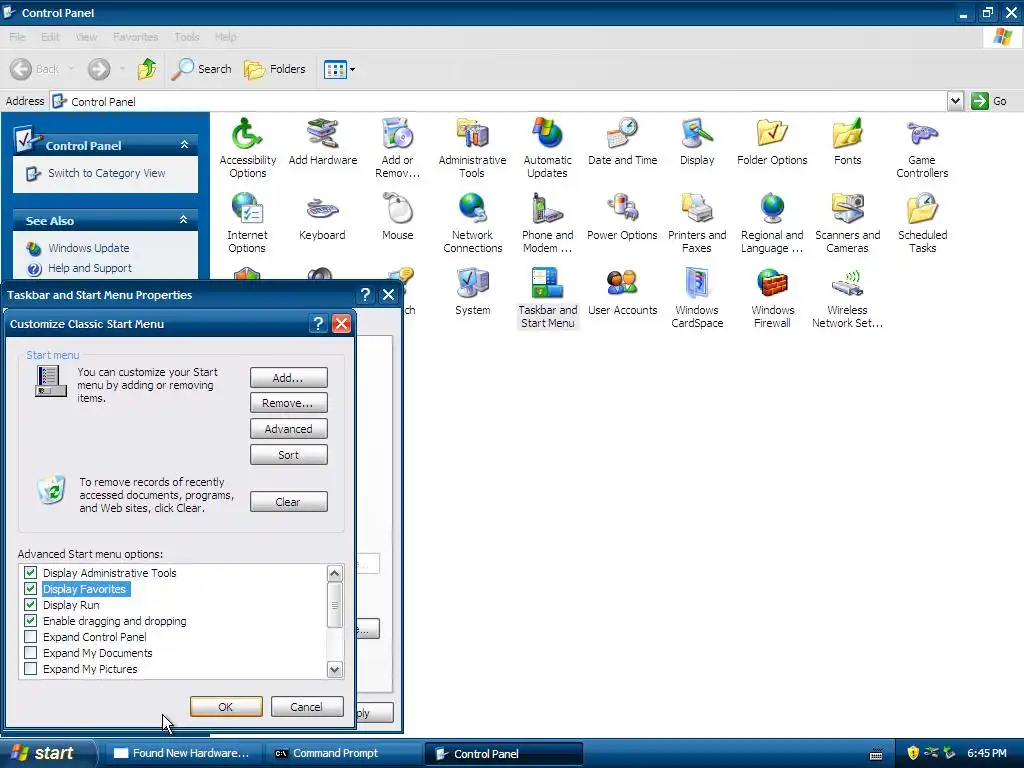Image resolution: width=1024 pixels, height=768 pixels.
Task: Open the File menu
Action: click(17, 37)
